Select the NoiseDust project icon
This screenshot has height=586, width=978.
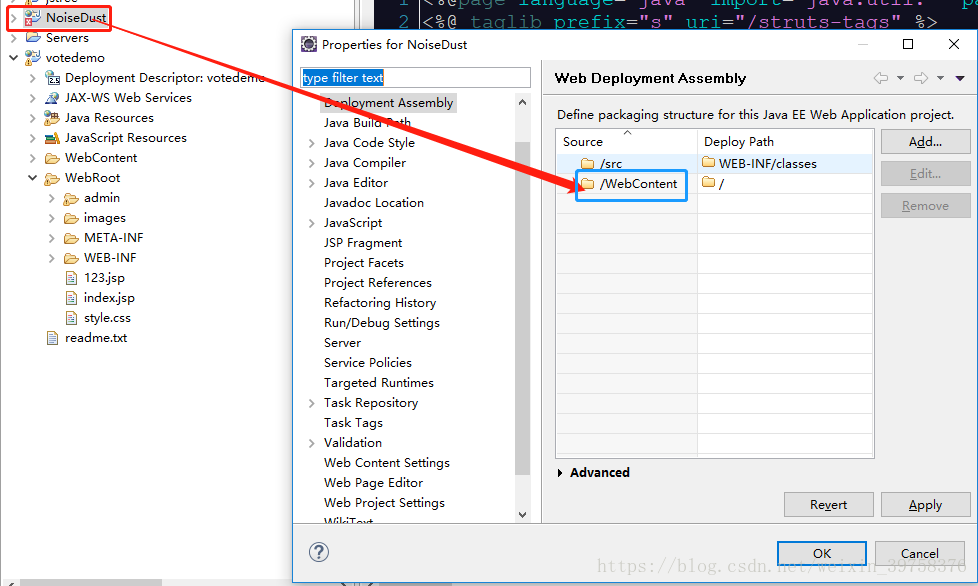[x=32, y=18]
